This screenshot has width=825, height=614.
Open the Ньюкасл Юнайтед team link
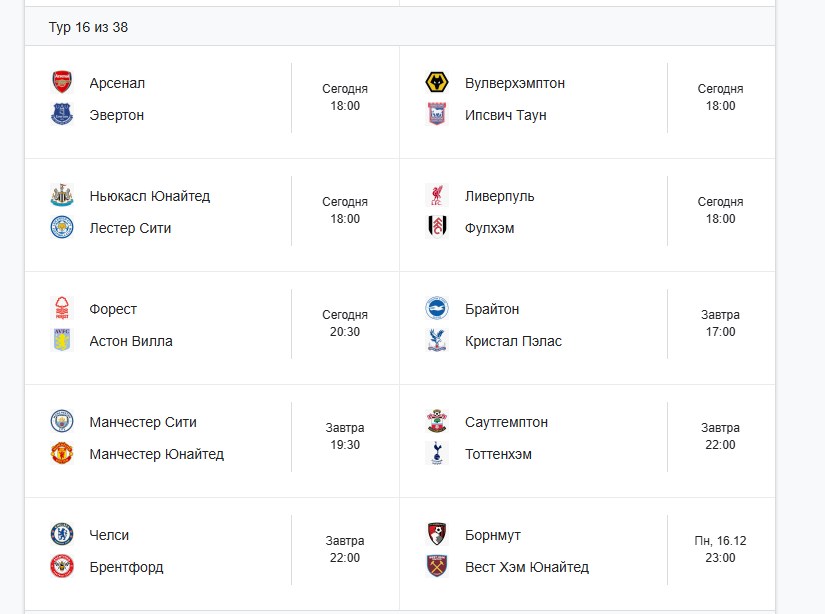(149, 196)
